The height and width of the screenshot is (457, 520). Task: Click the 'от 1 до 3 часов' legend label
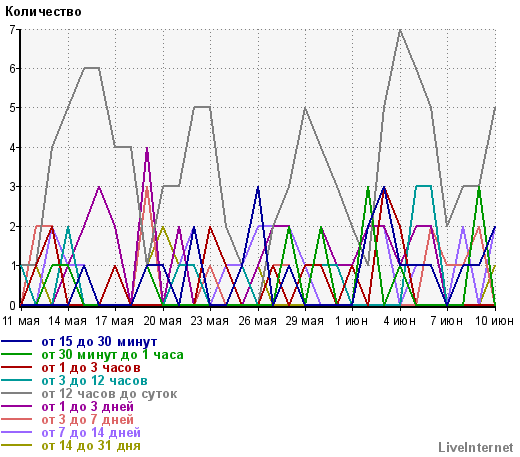(x=91, y=368)
